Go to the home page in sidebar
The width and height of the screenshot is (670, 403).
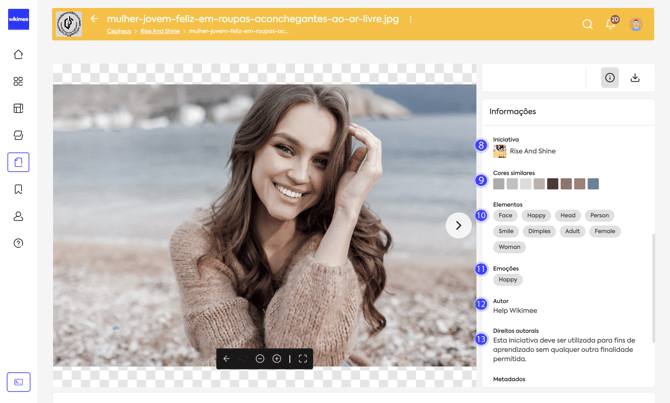point(18,55)
